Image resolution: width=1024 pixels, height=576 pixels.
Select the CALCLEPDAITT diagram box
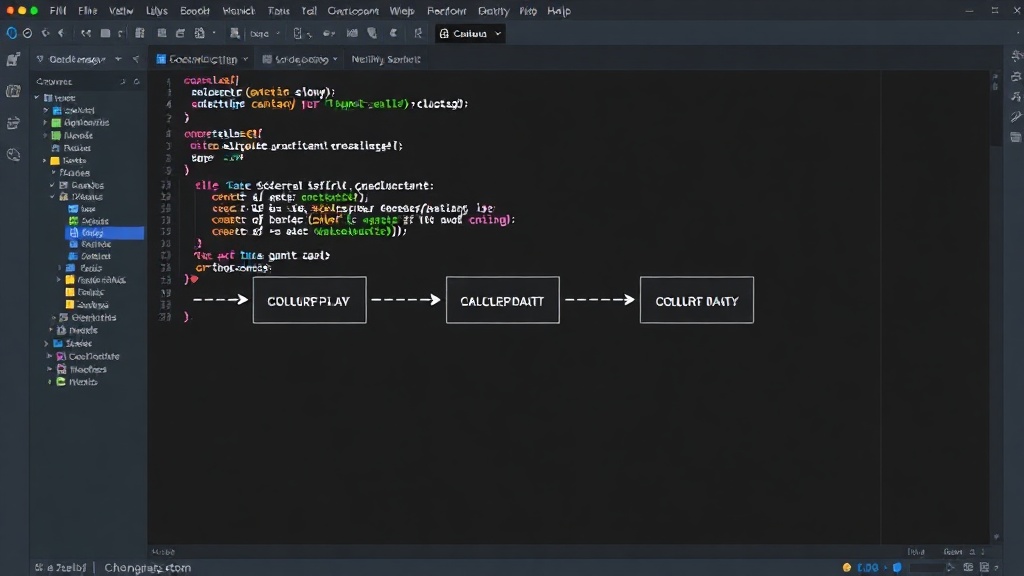[x=502, y=300]
